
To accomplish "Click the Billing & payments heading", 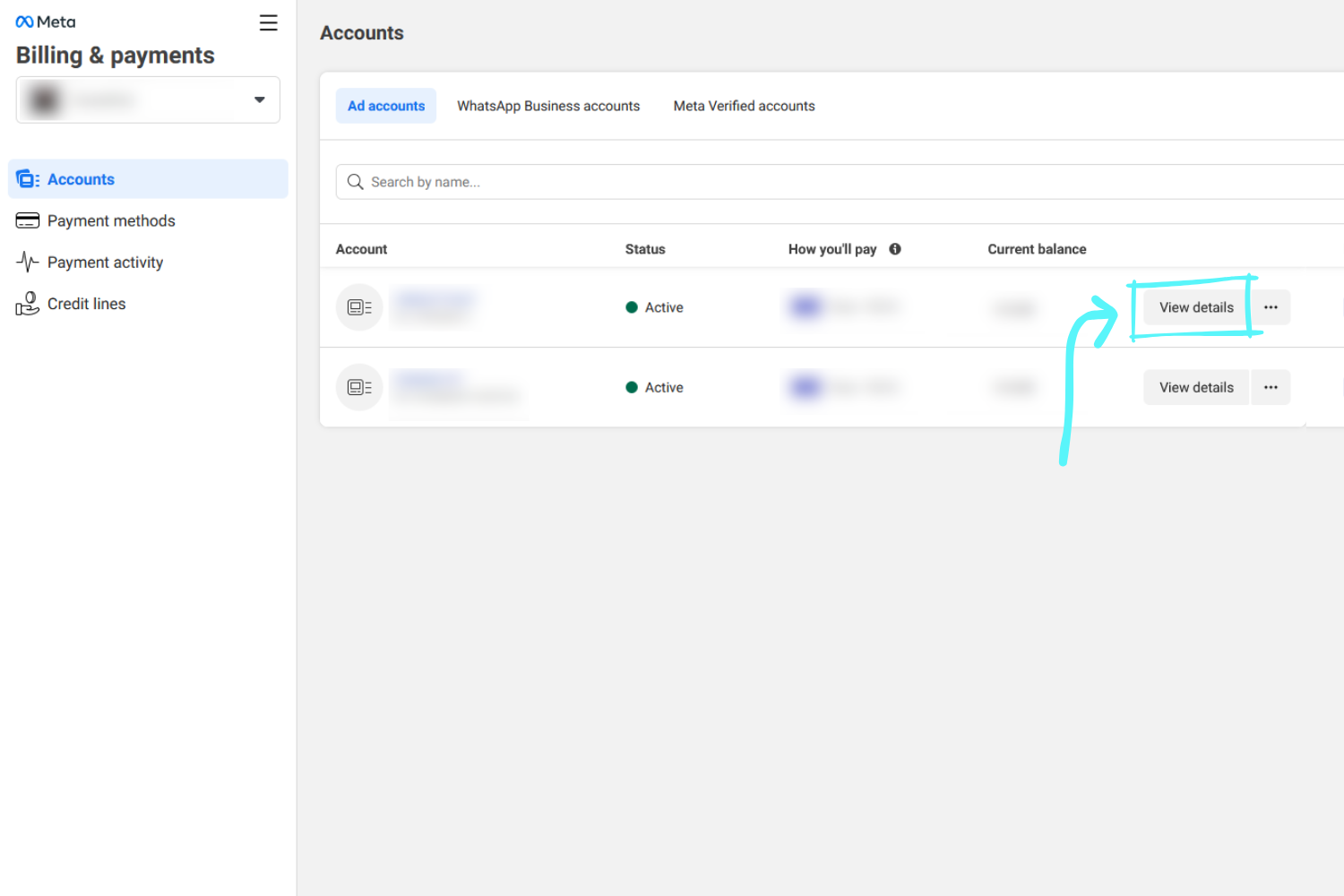I will click(x=116, y=56).
